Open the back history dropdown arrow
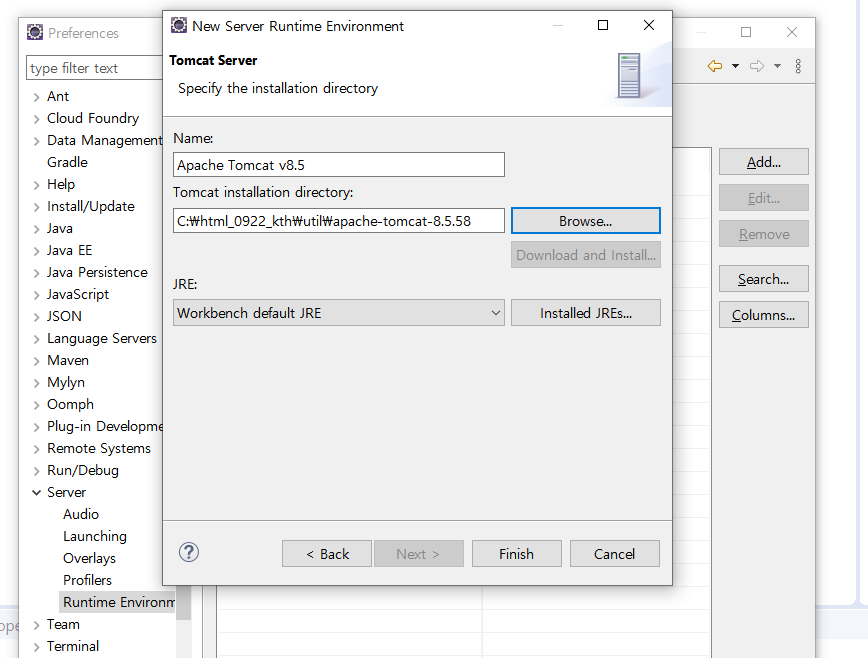868x658 pixels. [x=735, y=66]
